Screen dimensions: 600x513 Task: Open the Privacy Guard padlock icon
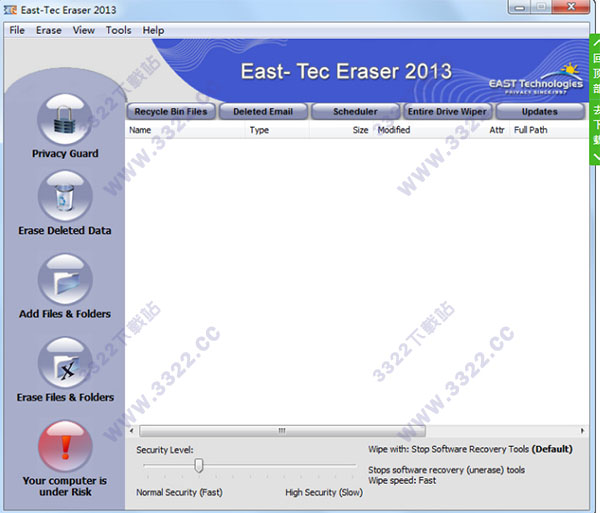[x=65, y=119]
